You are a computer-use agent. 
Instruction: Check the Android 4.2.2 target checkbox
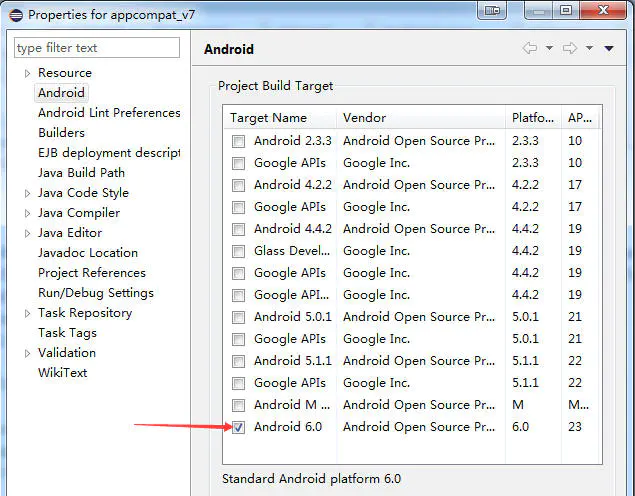point(238,185)
